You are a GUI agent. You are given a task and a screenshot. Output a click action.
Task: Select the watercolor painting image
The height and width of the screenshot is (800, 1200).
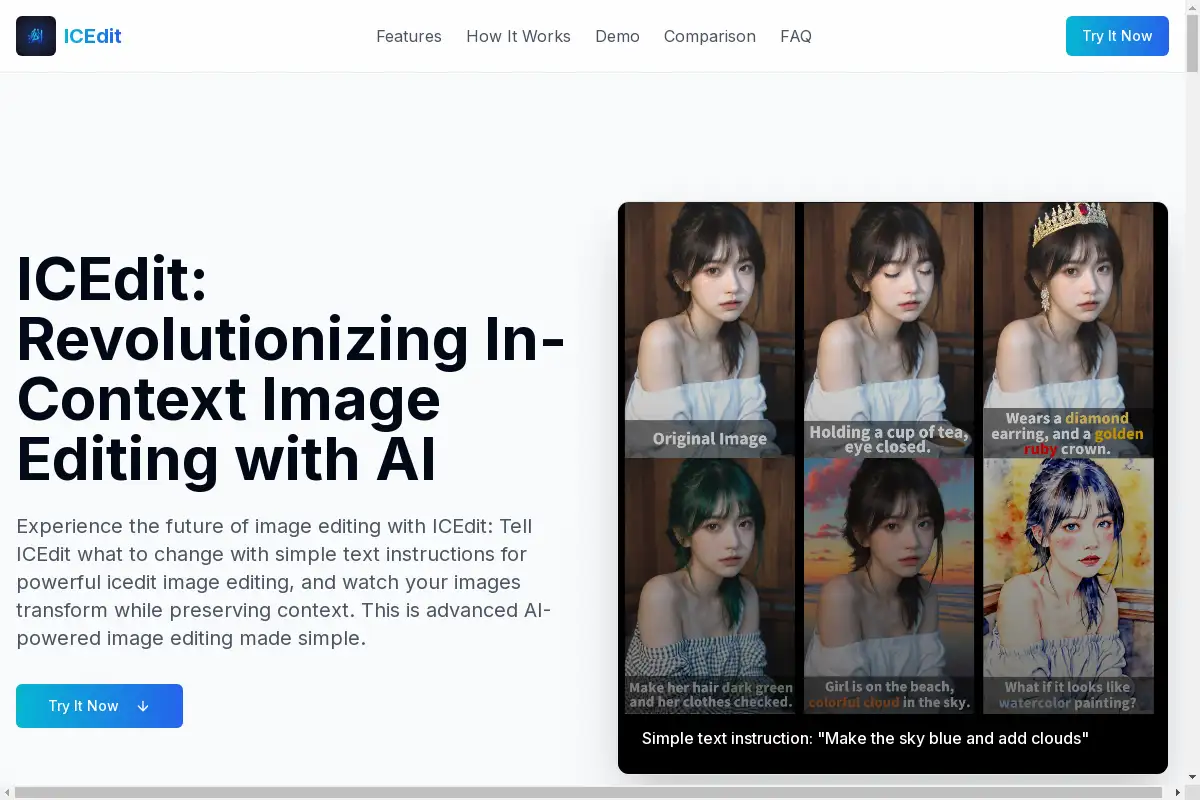click(x=1068, y=586)
